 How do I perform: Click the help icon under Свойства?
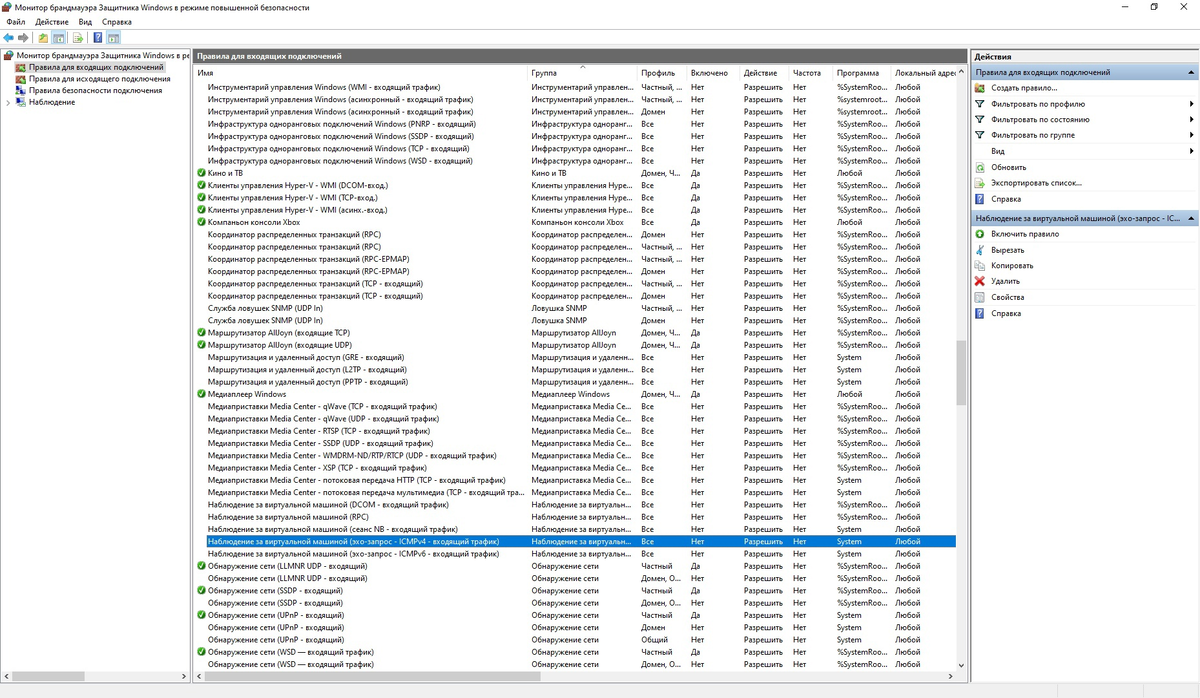981,313
